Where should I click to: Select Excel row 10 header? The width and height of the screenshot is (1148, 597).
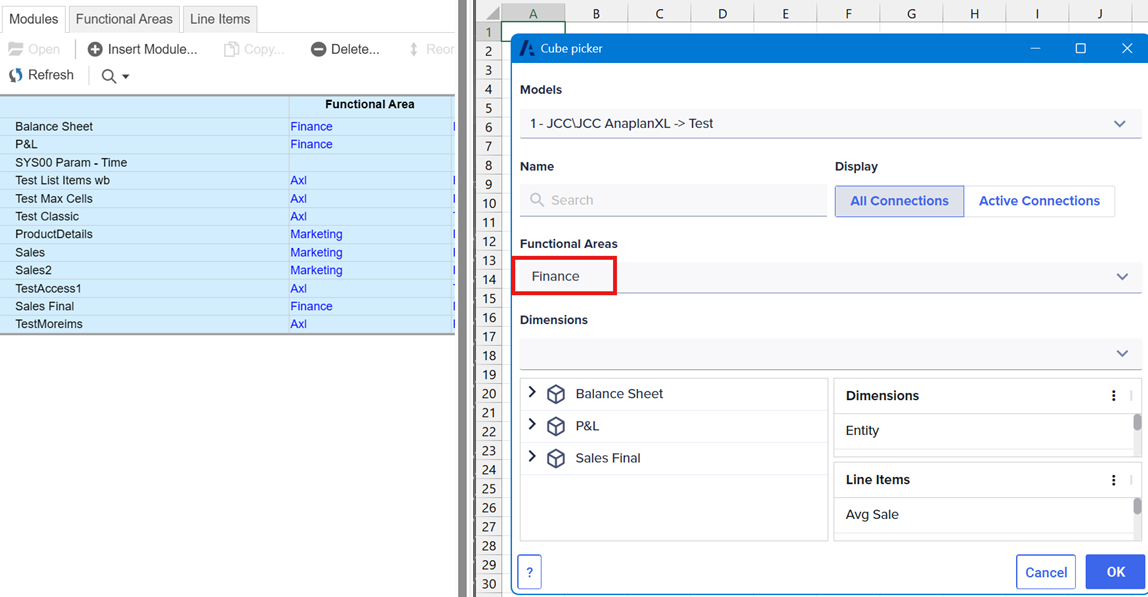pos(489,203)
